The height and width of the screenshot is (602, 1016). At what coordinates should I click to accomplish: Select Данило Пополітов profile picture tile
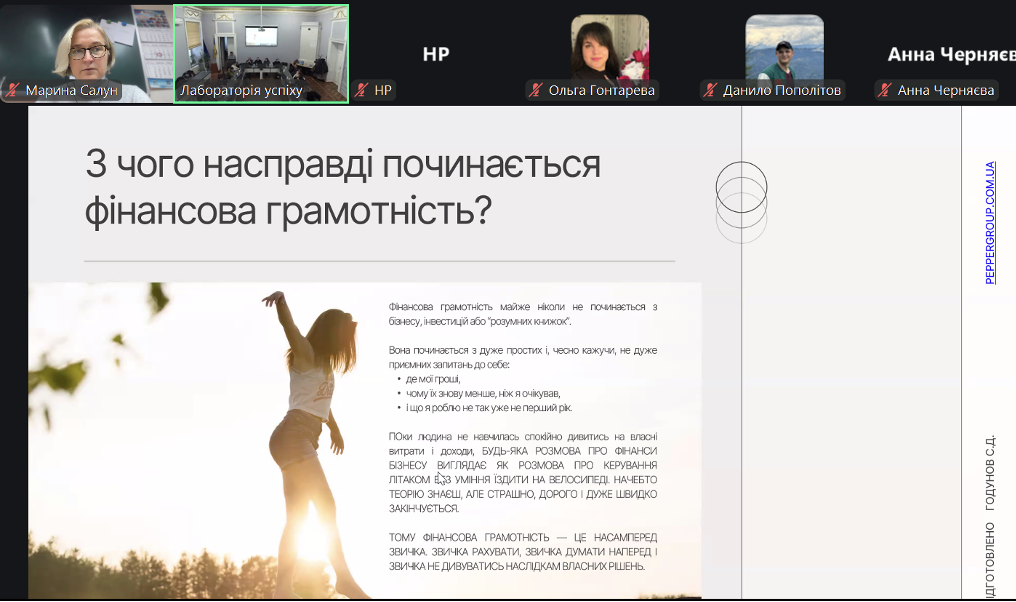click(x=784, y=46)
